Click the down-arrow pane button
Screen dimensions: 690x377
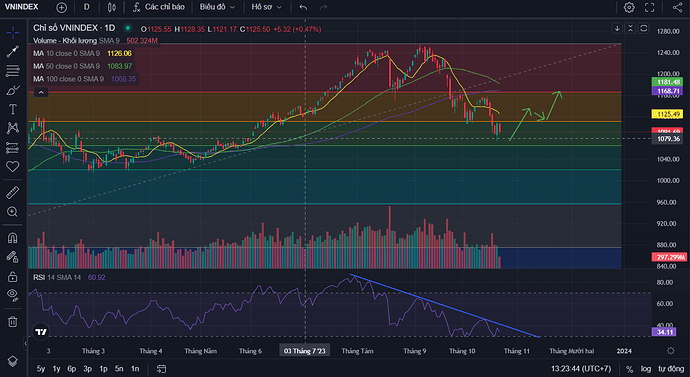[x=617, y=28]
